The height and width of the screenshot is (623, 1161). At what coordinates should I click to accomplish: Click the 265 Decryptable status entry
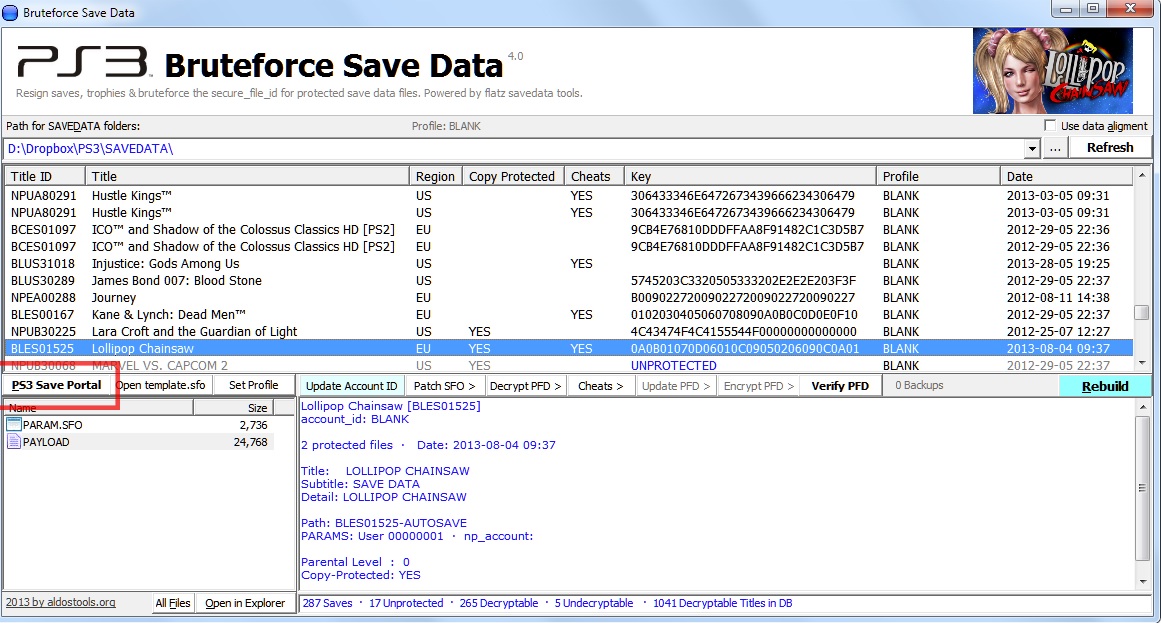pyautogui.click(x=498, y=603)
